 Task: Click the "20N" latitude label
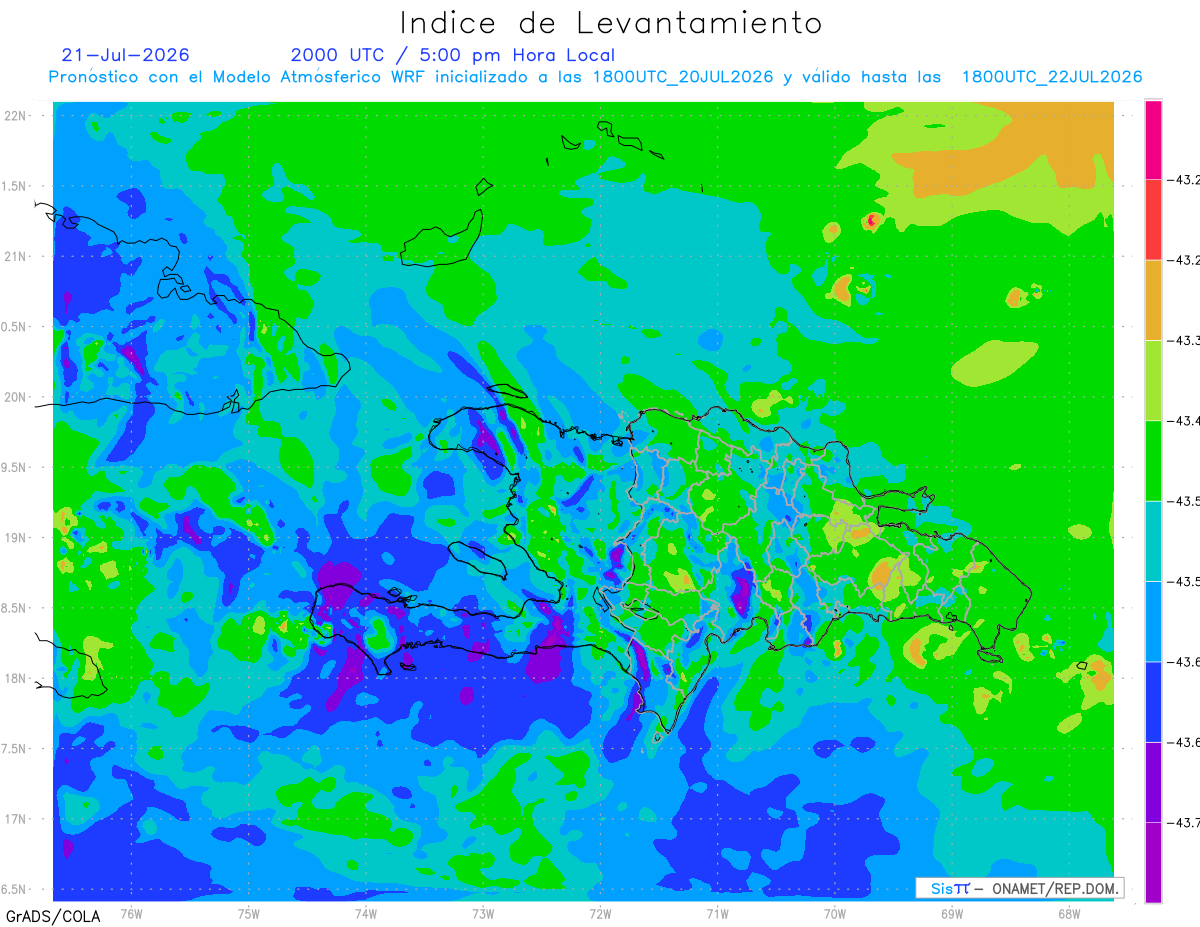[x=17, y=397]
